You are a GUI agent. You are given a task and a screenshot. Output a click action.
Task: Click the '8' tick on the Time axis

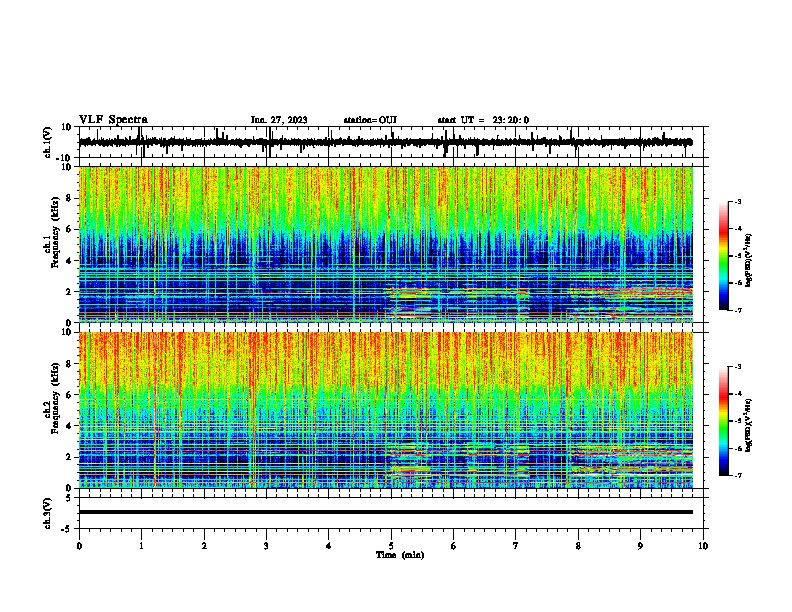(x=578, y=546)
